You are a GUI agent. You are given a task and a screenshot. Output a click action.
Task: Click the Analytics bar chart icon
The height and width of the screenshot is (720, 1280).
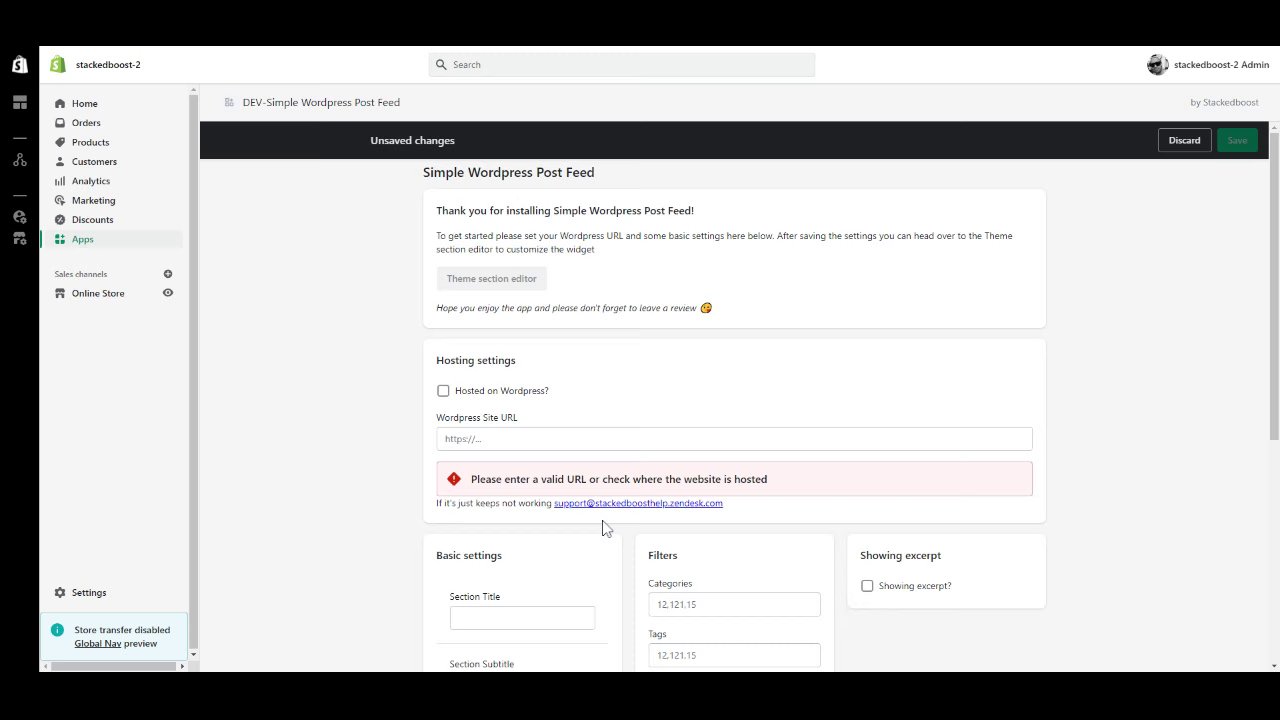click(x=60, y=181)
